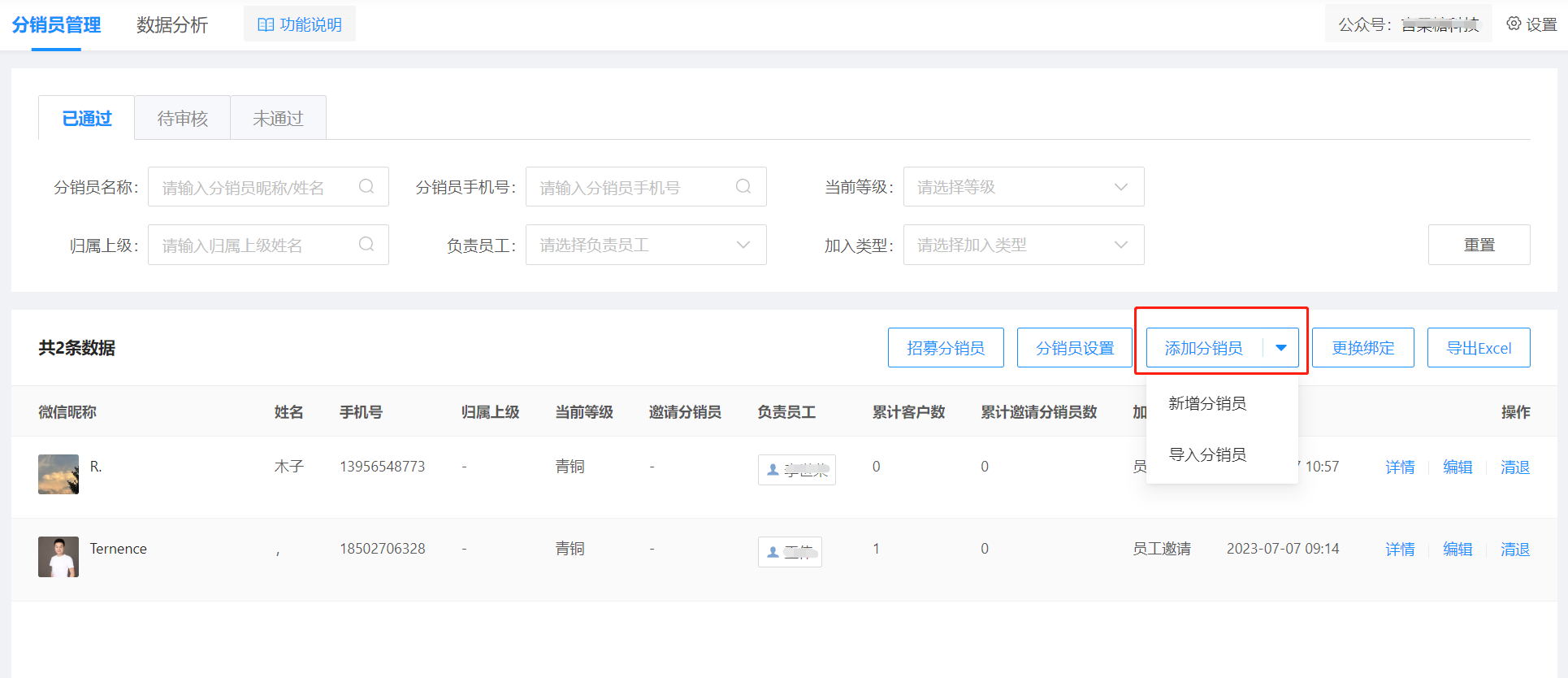Click the person icon in R. row's 负责员工 tag

click(x=773, y=470)
